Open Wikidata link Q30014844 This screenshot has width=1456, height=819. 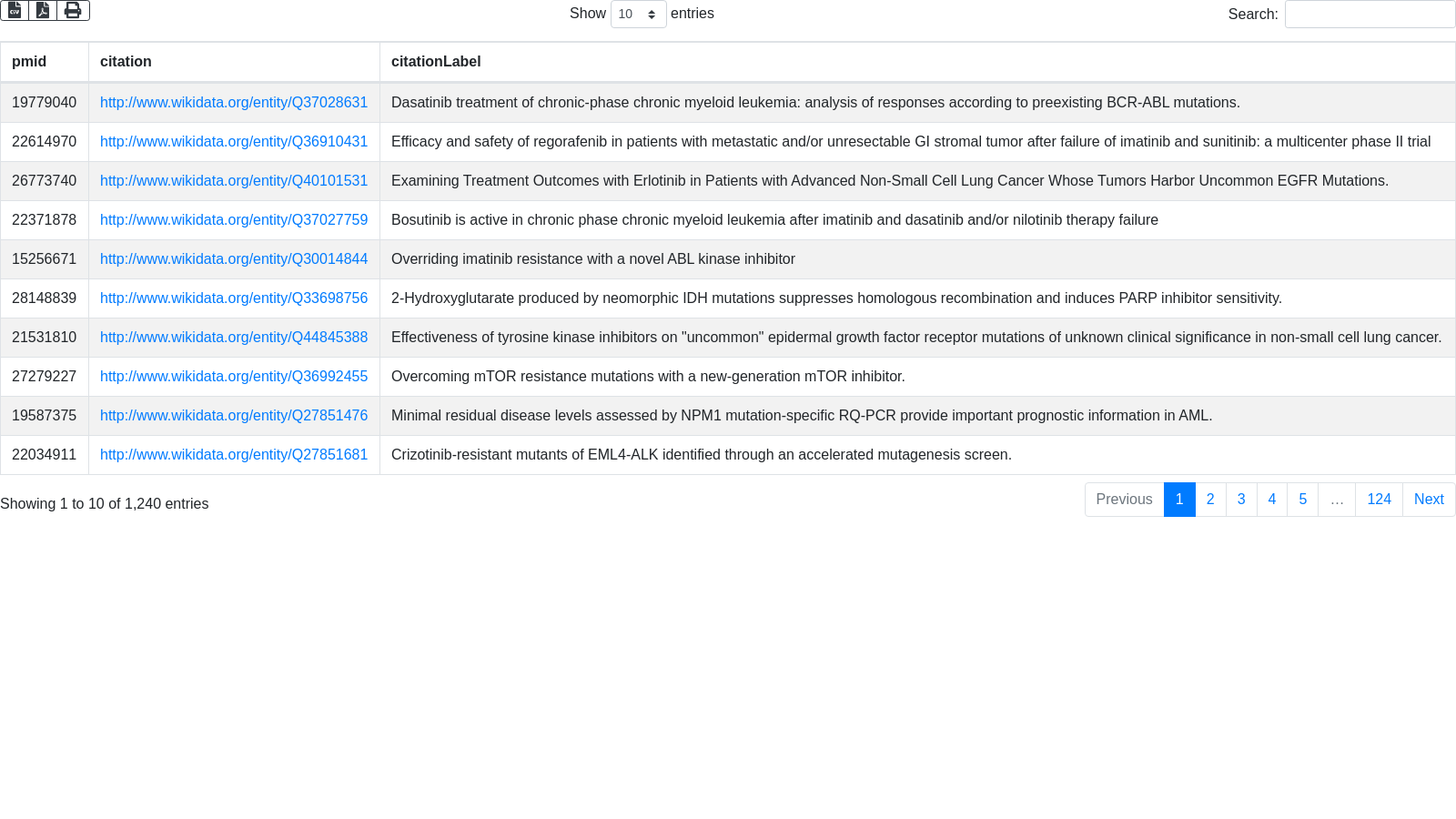coord(234,259)
